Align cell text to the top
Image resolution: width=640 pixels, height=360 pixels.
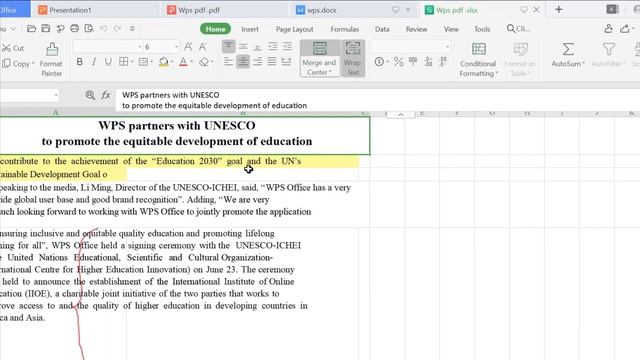pos(229,46)
